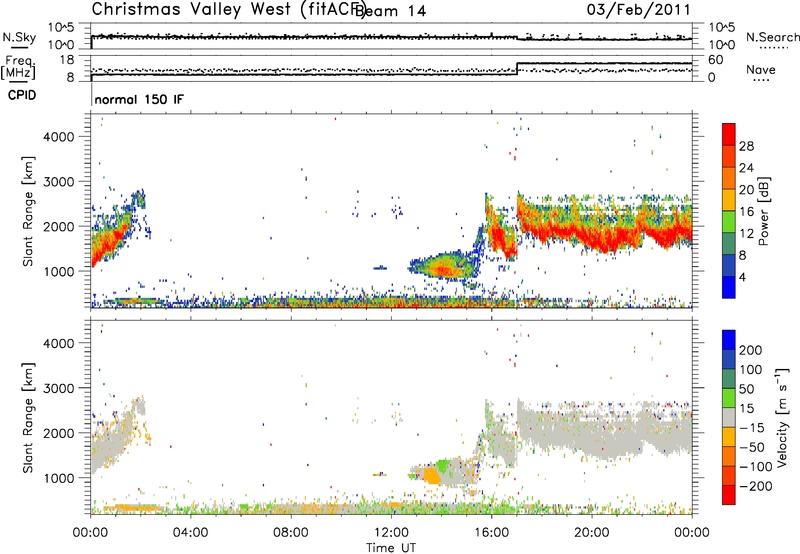
Task: Click the 'Beam 14' label
Action: pos(390,11)
